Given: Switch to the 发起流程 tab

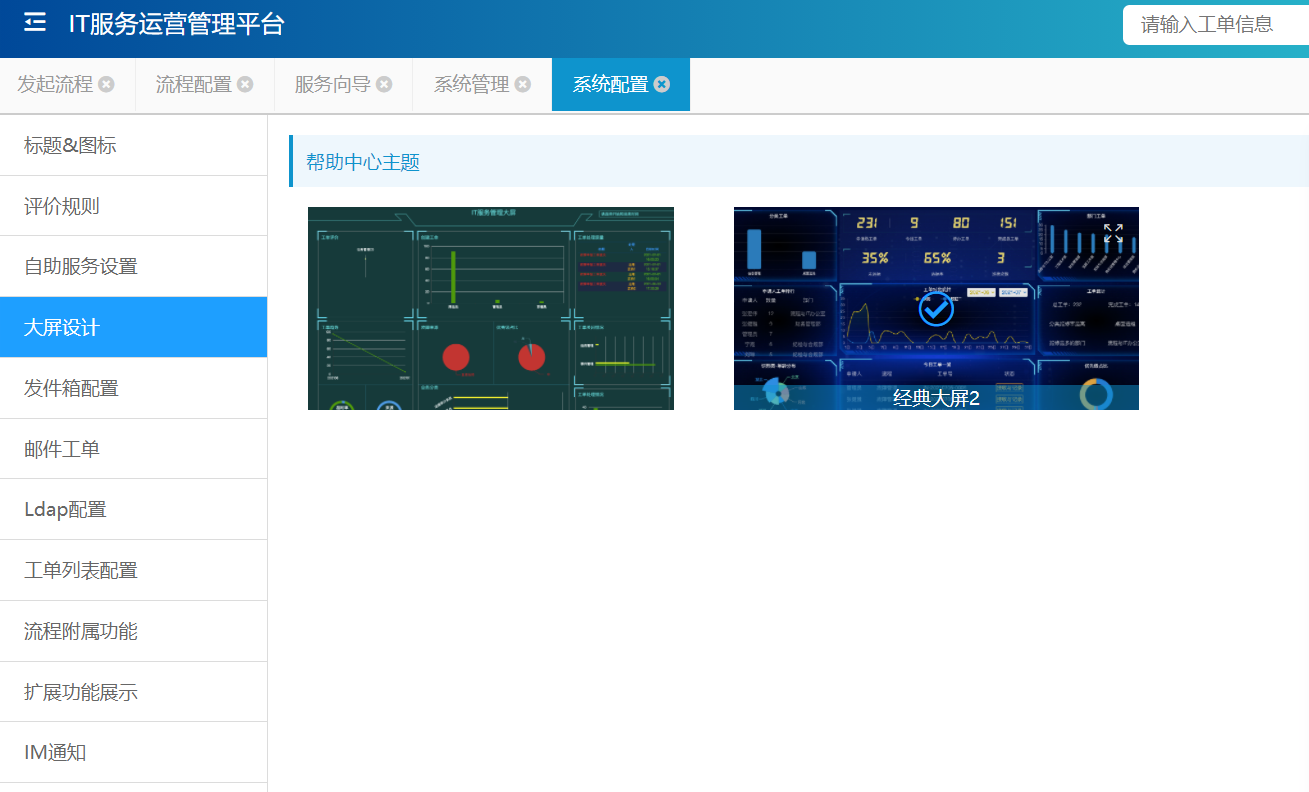Looking at the screenshot, I should click(x=55, y=85).
